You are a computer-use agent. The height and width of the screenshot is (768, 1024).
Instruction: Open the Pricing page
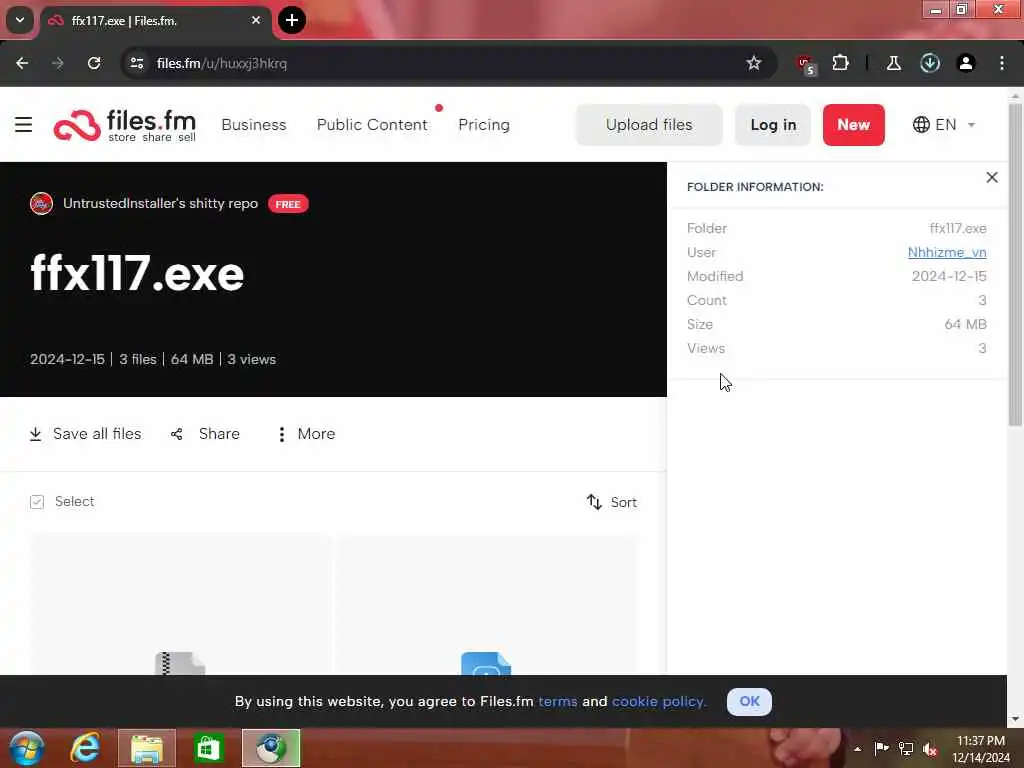tap(483, 124)
